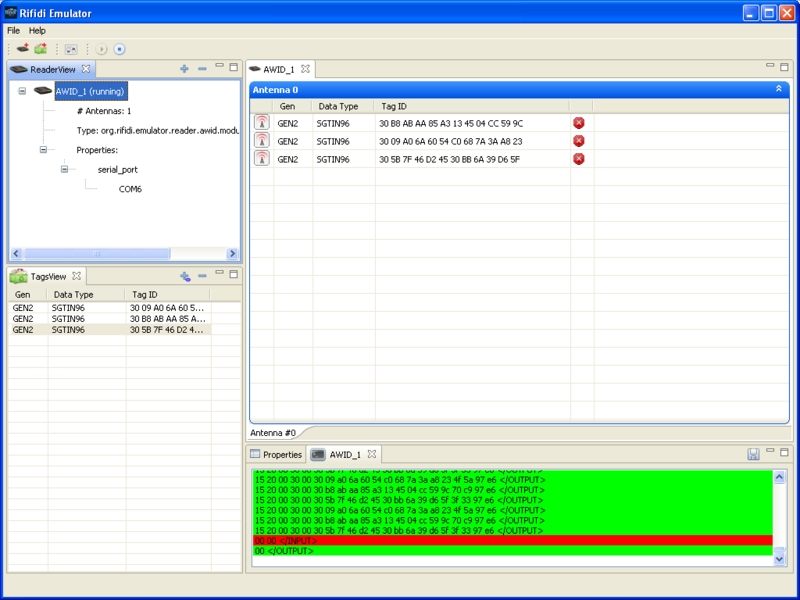Image resolution: width=800 pixels, height=600 pixels.
Task: Collapse the Antenna 0 section with chevron
Action: click(778, 89)
